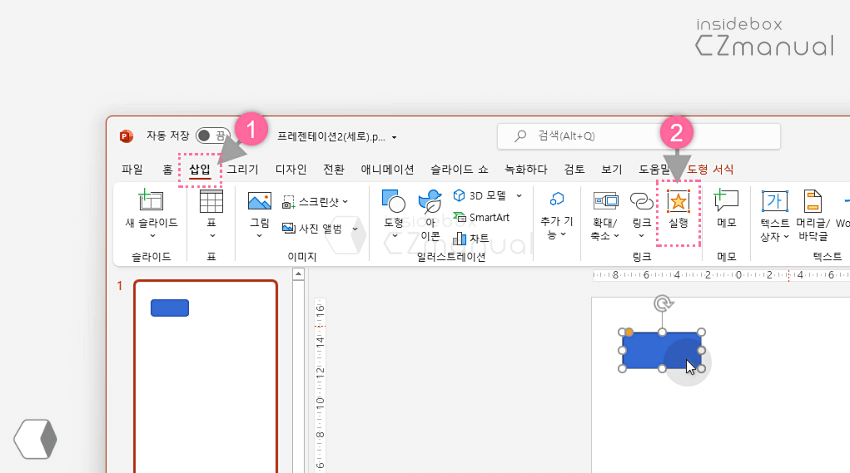Open the file name dropdown arrow in title bar

394,137
